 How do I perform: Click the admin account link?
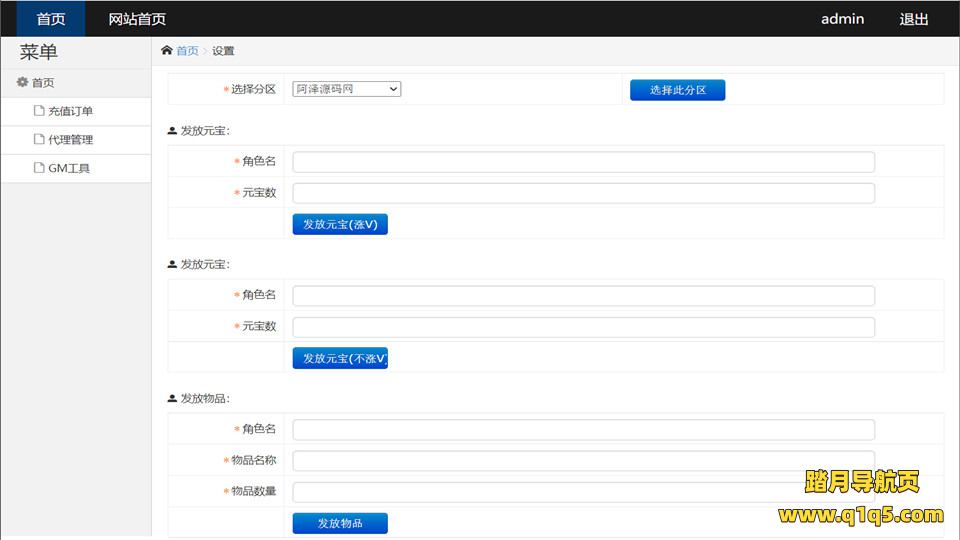842,19
